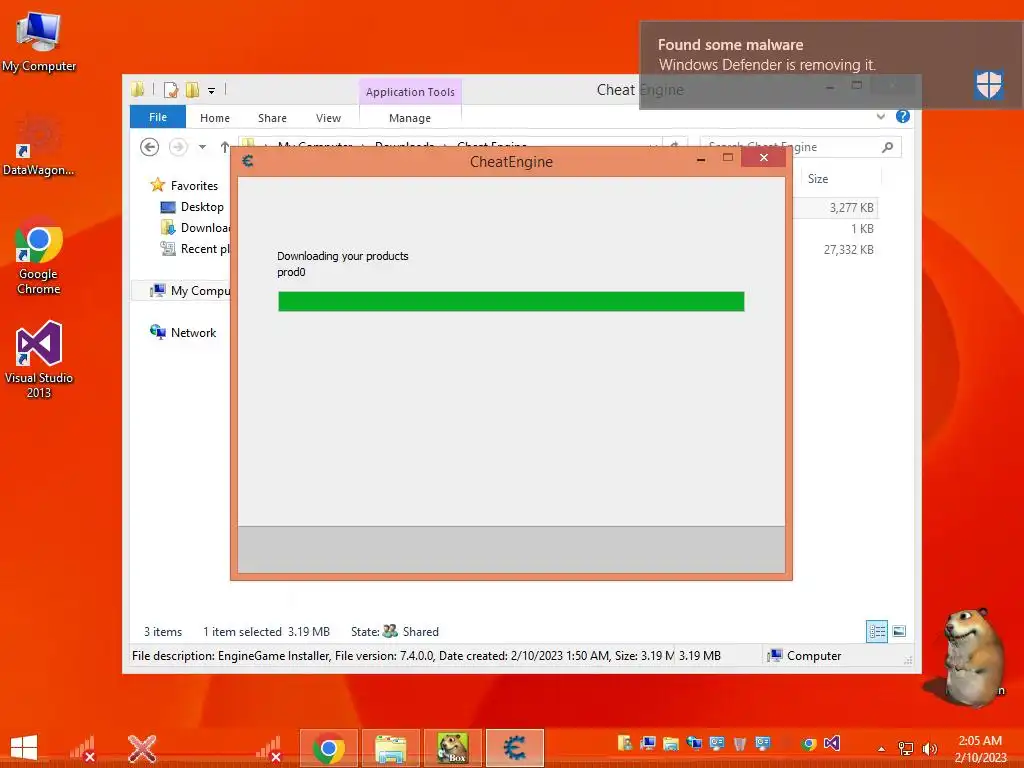This screenshot has height=768, width=1024.
Task: Click the Chrome icon in system tray
Action: [809, 744]
